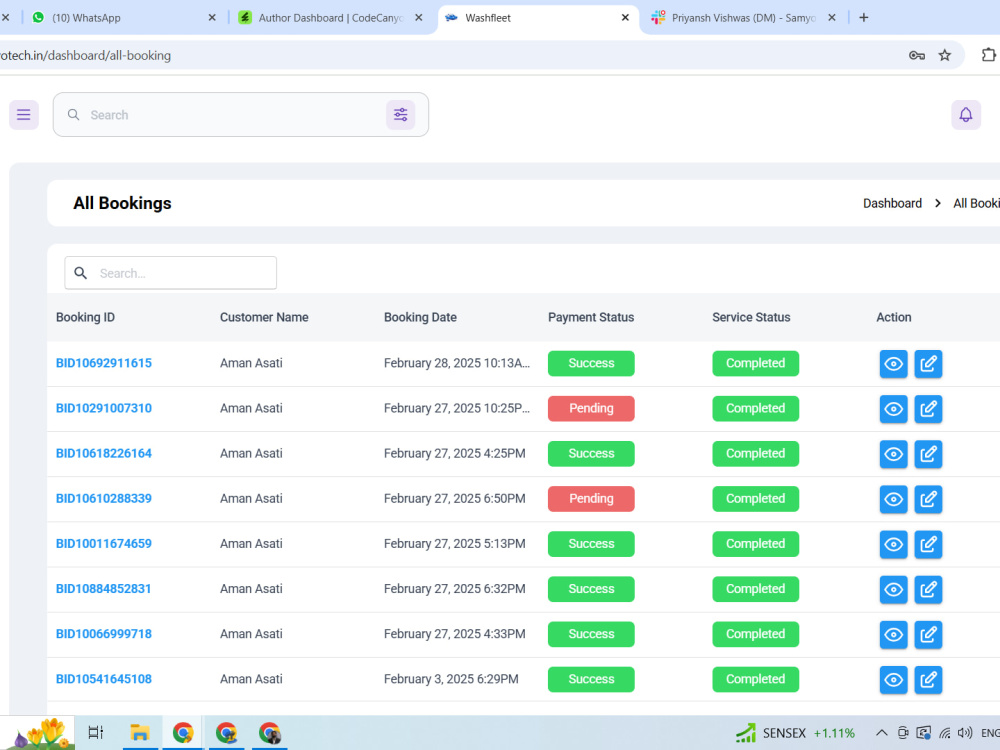Click Success badge for BID10692911615

point(591,363)
